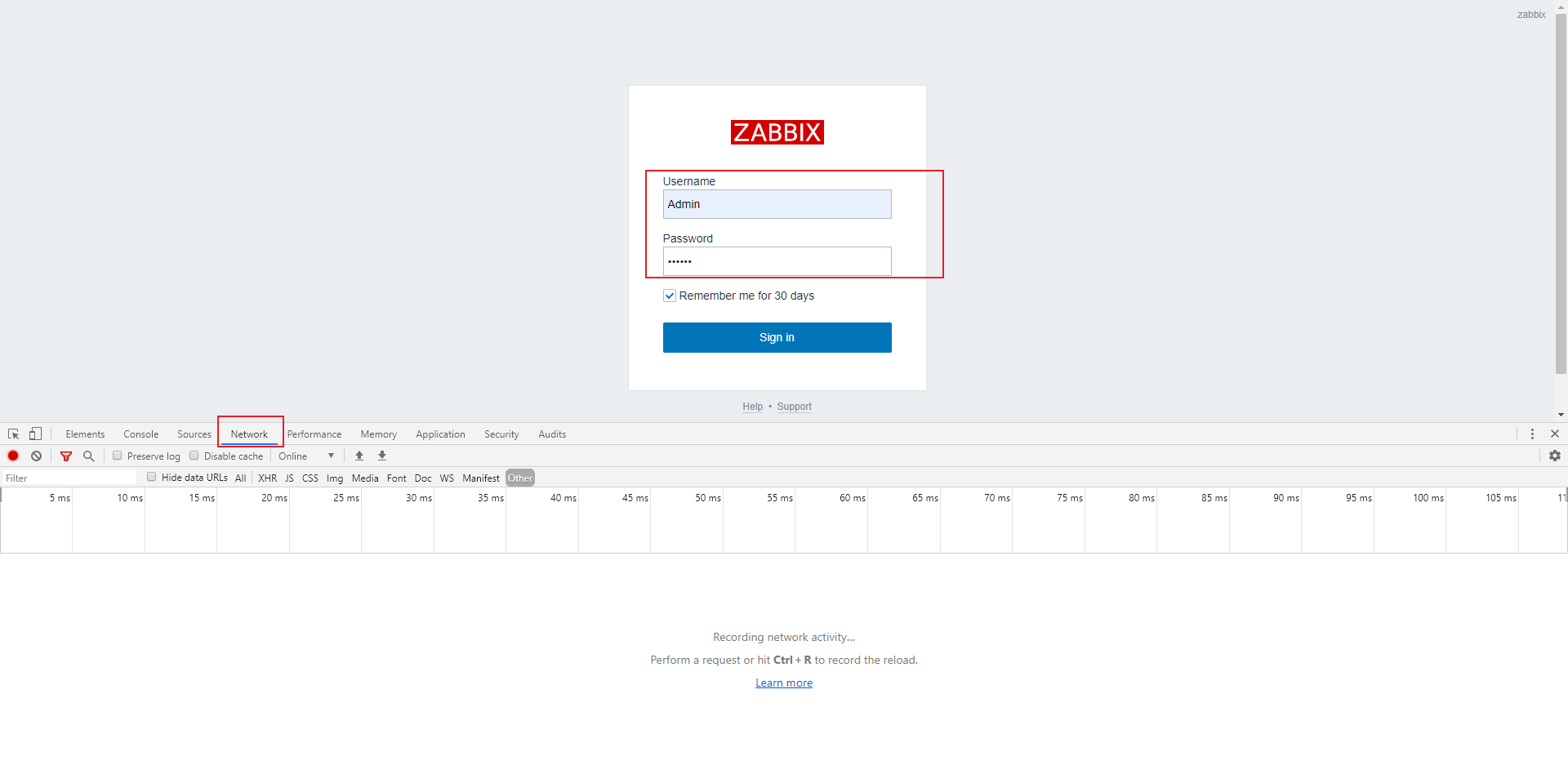Open DevTools settings with the gear icon
Image resolution: width=1568 pixels, height=765 pixels.
(x=1555, y=456)
